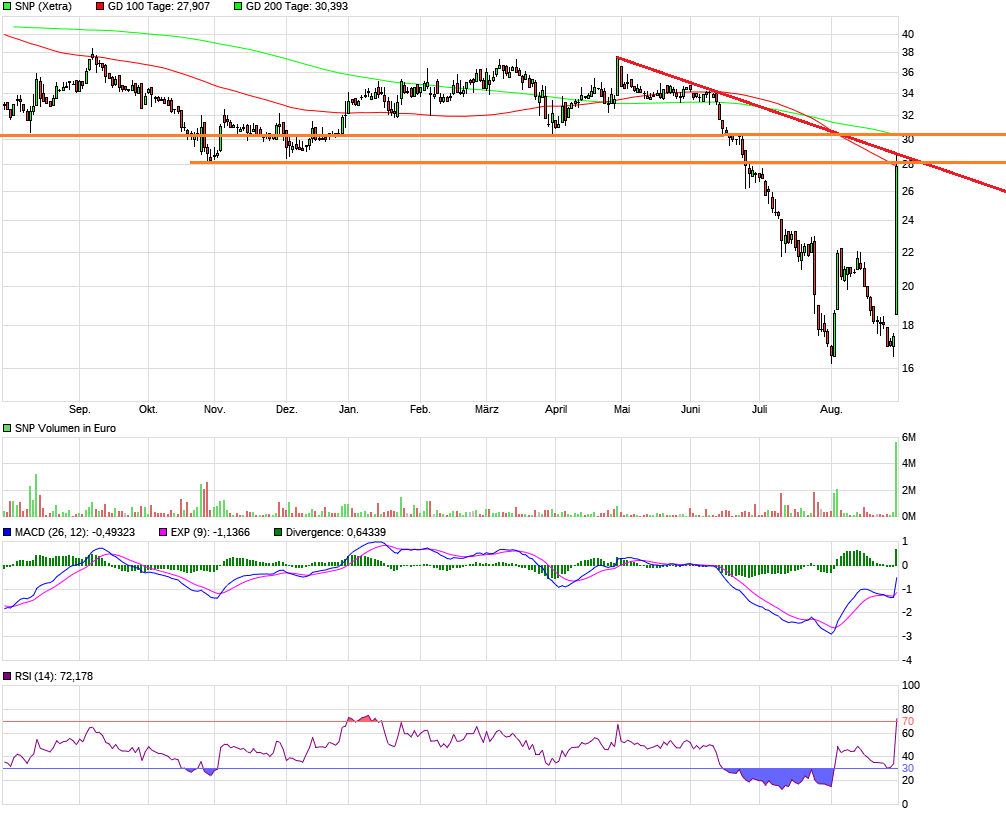Click the 'Jan.' month axis label

pos(348,409)
